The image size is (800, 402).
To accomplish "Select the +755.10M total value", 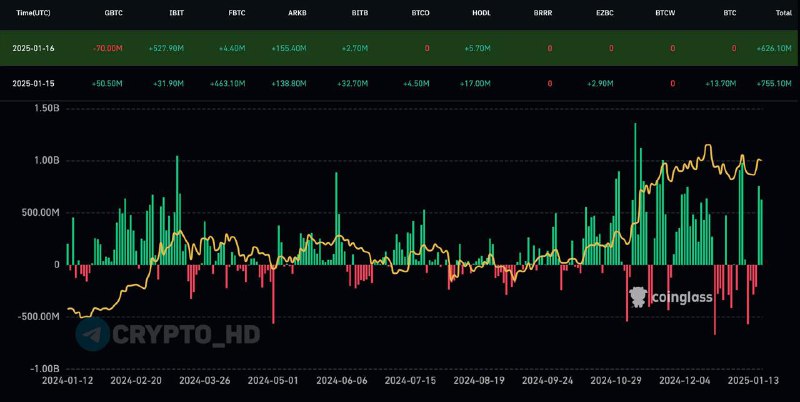I will tap(774, 84).
